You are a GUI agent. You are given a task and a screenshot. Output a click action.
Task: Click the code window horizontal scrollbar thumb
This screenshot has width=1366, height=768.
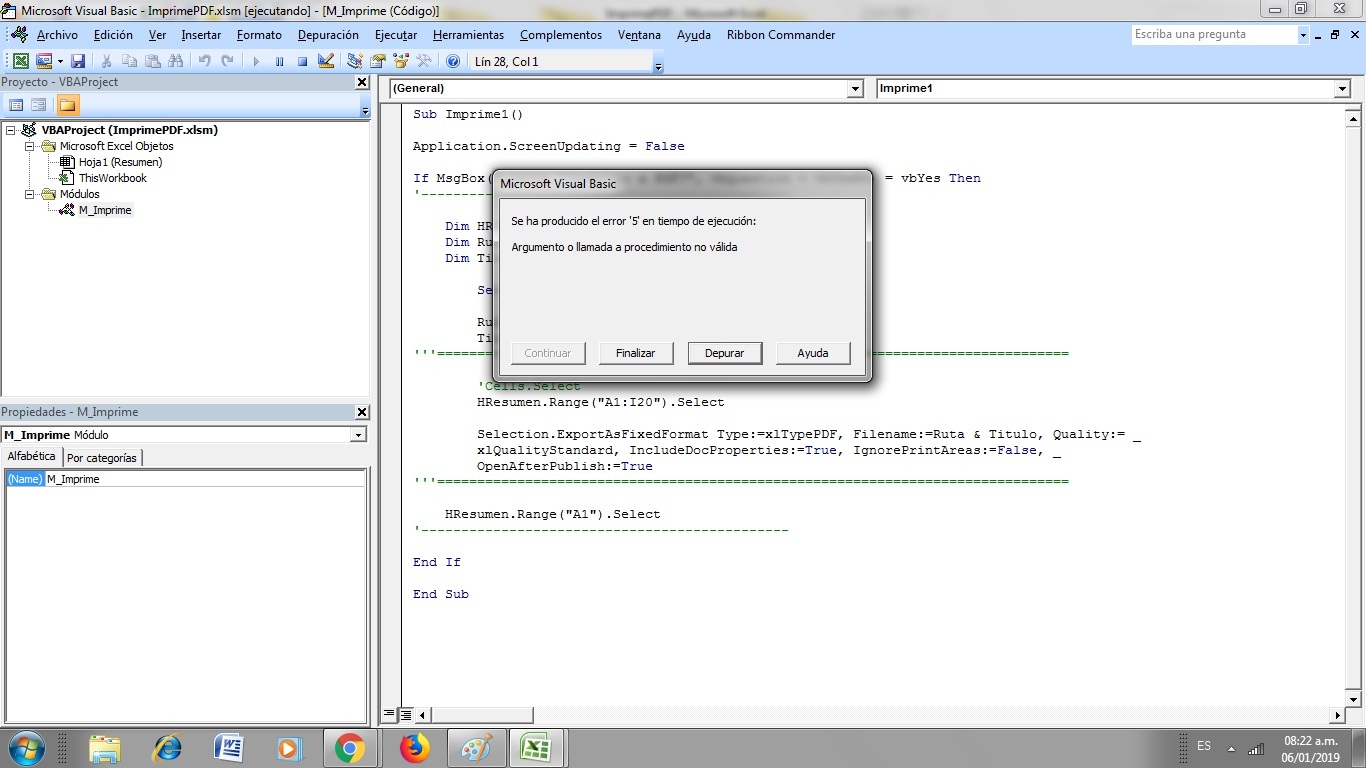click(x=482, y=715)
